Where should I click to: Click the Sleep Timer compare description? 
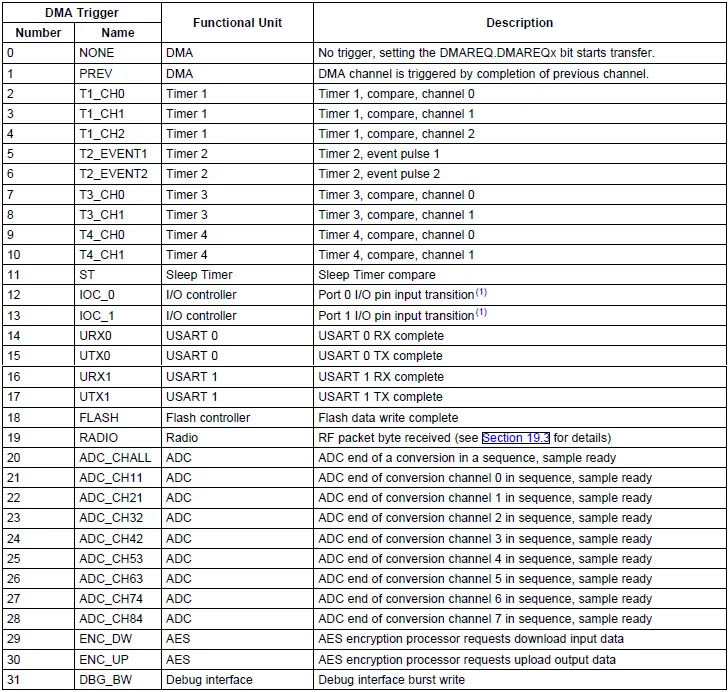[x=377, y=274]
